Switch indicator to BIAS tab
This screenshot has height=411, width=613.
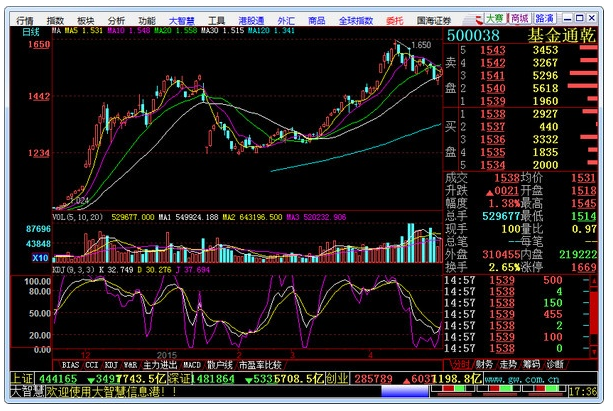[x=70, y=365]
